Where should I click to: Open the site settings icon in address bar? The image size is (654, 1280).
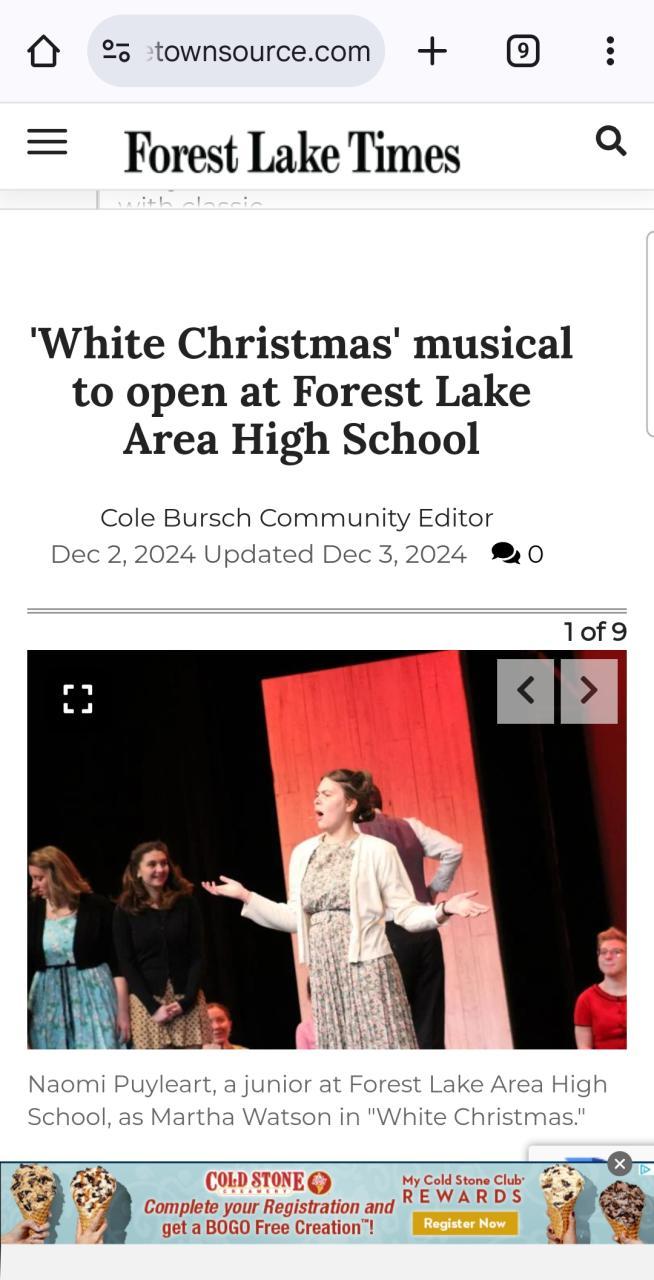click(x=116, y=51)
